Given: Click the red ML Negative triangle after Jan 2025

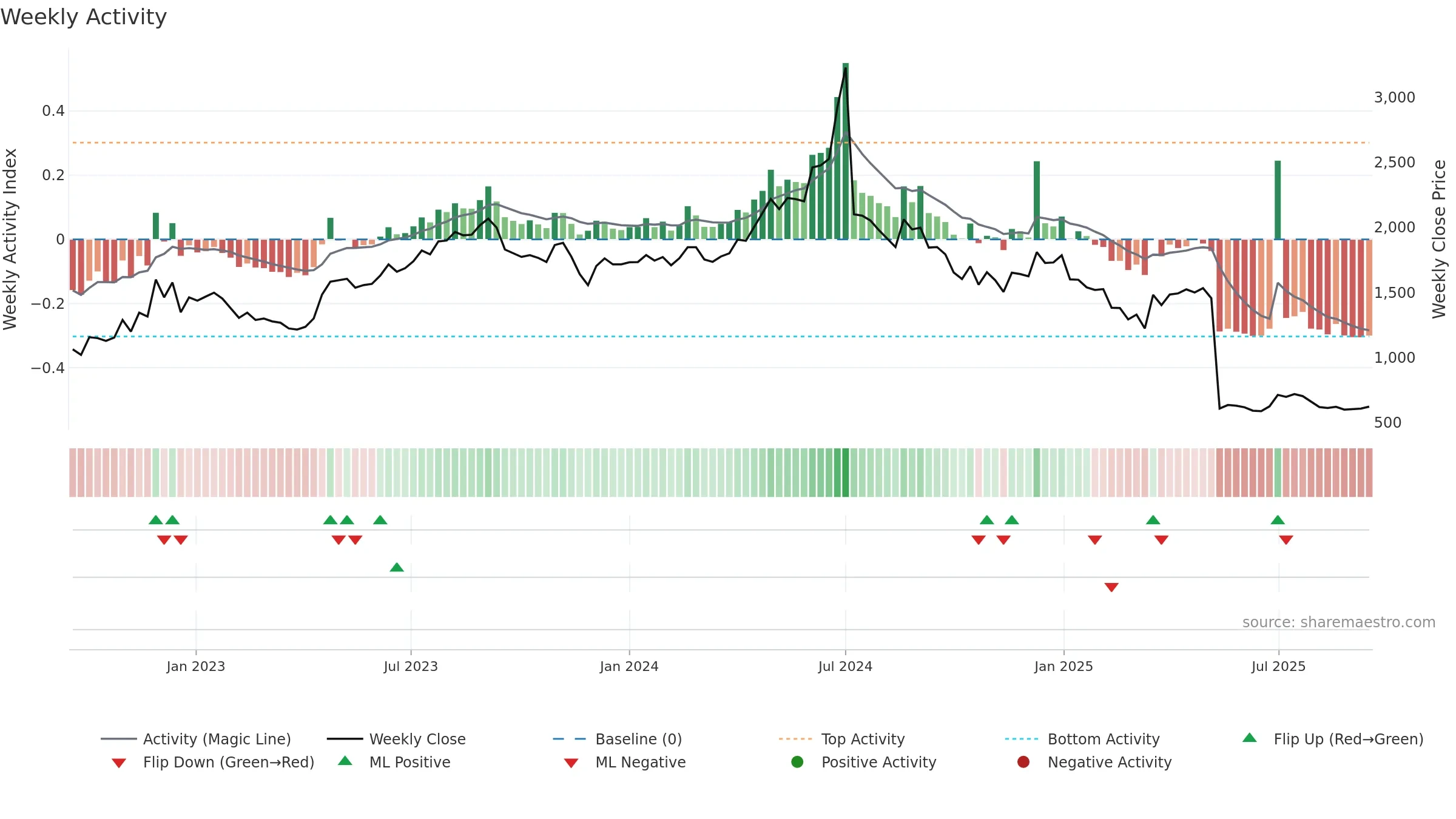Looking at the screenshot, I should (1111, 587).
